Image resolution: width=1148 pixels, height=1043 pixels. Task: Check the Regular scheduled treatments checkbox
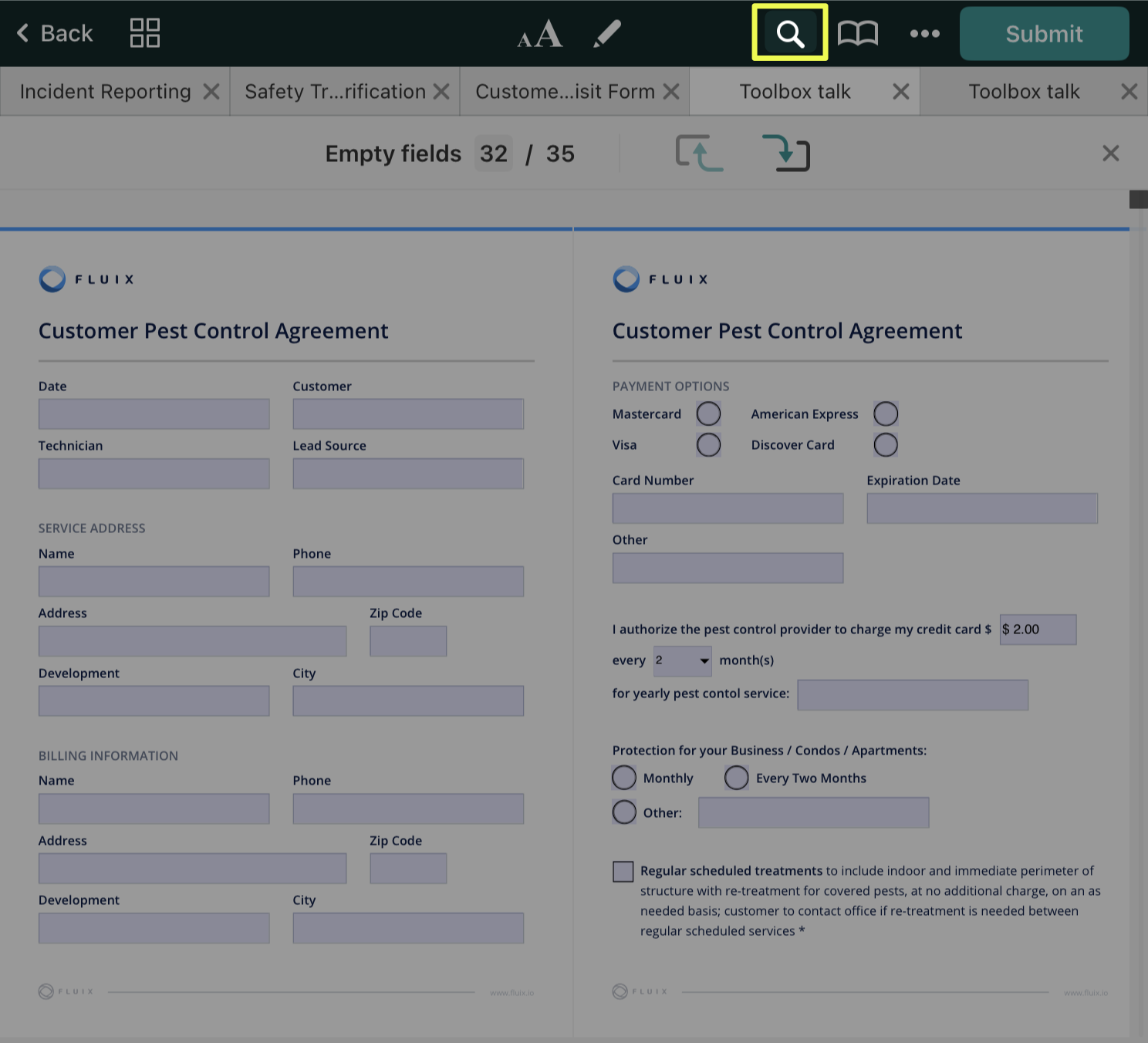(623, 872)
